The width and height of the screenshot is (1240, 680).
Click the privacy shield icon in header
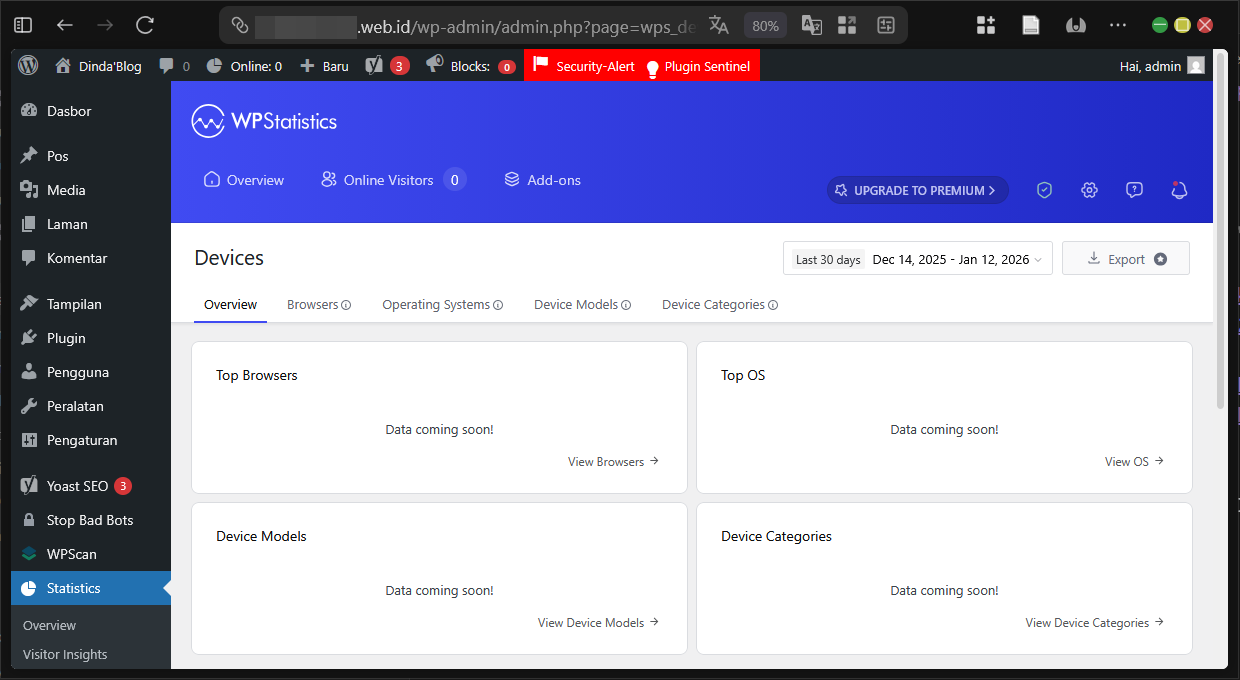(1044, 190)
